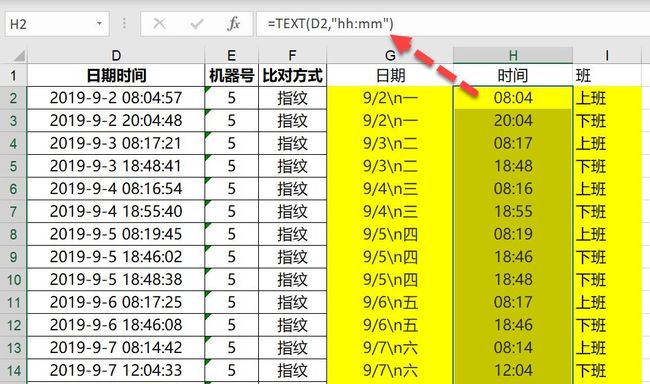Select cell 2019-9-5 18:48:38

coord(116,279)
